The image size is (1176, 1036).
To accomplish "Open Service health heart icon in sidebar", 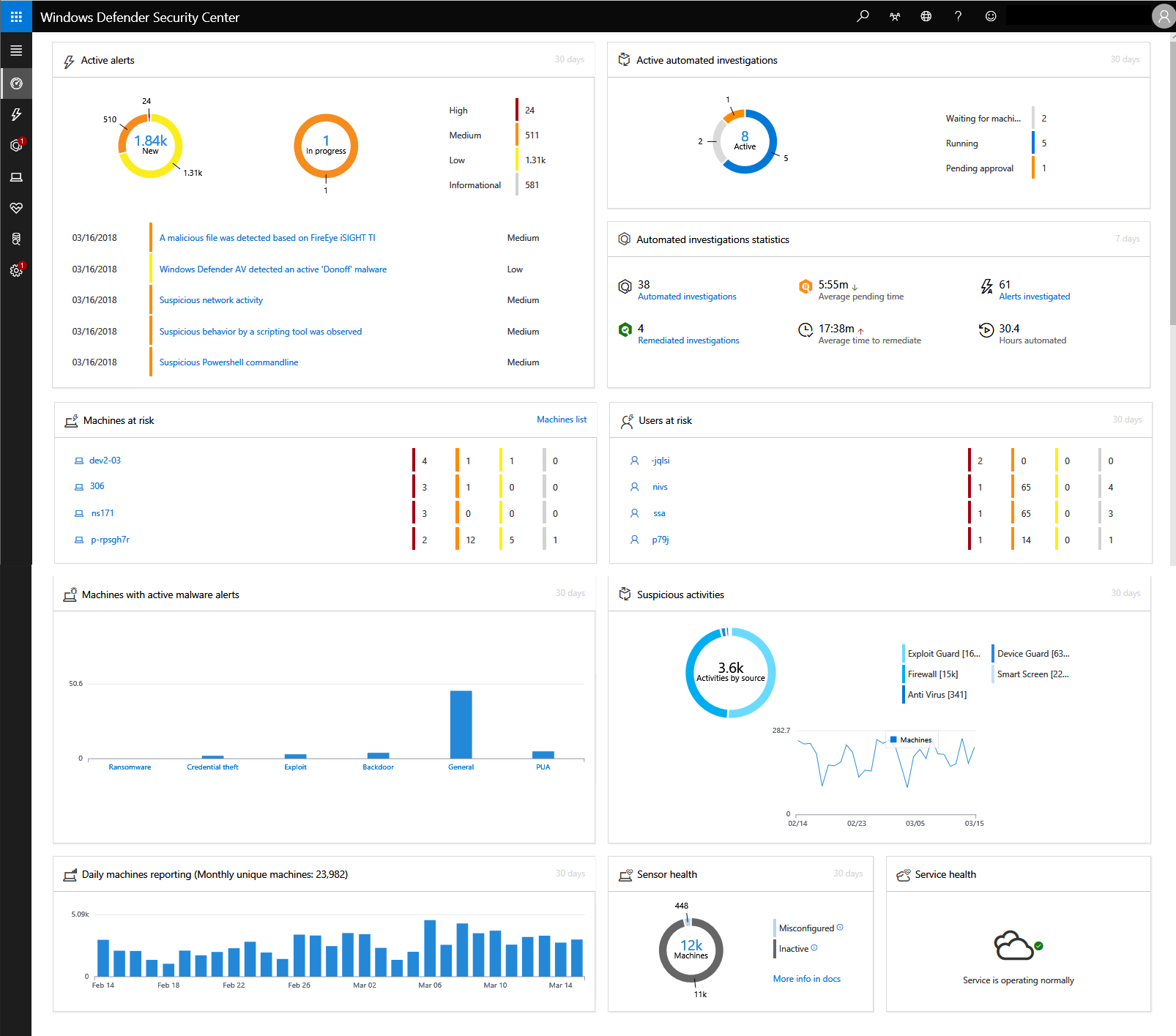I will (16, 208).
